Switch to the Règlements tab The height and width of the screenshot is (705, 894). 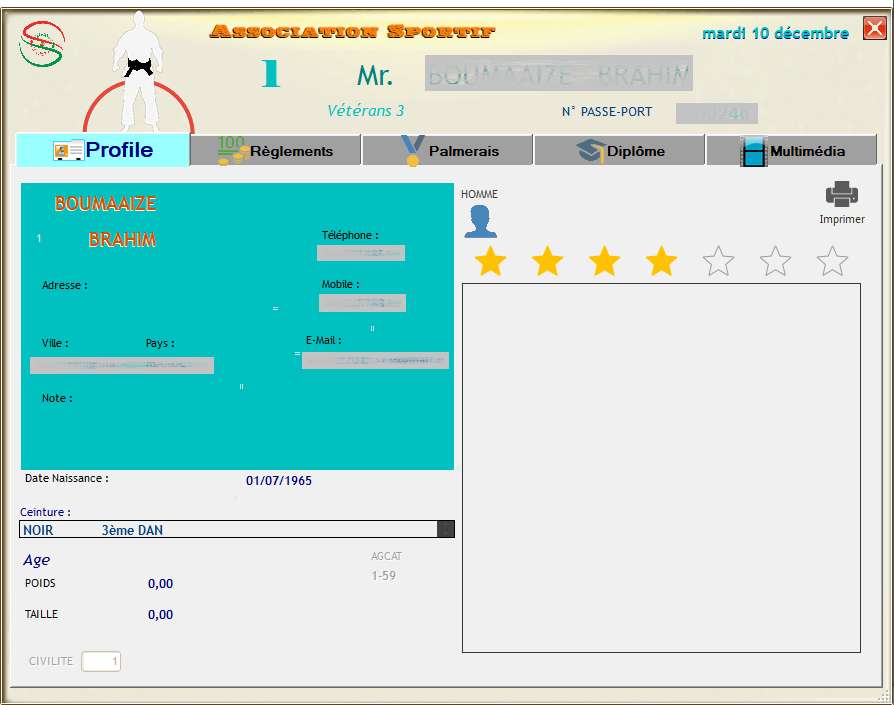[276, 151]
